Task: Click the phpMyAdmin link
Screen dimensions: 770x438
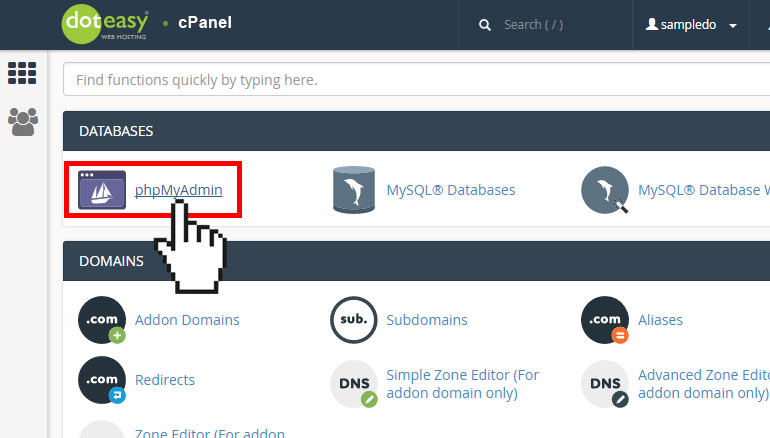Action: 178,190
